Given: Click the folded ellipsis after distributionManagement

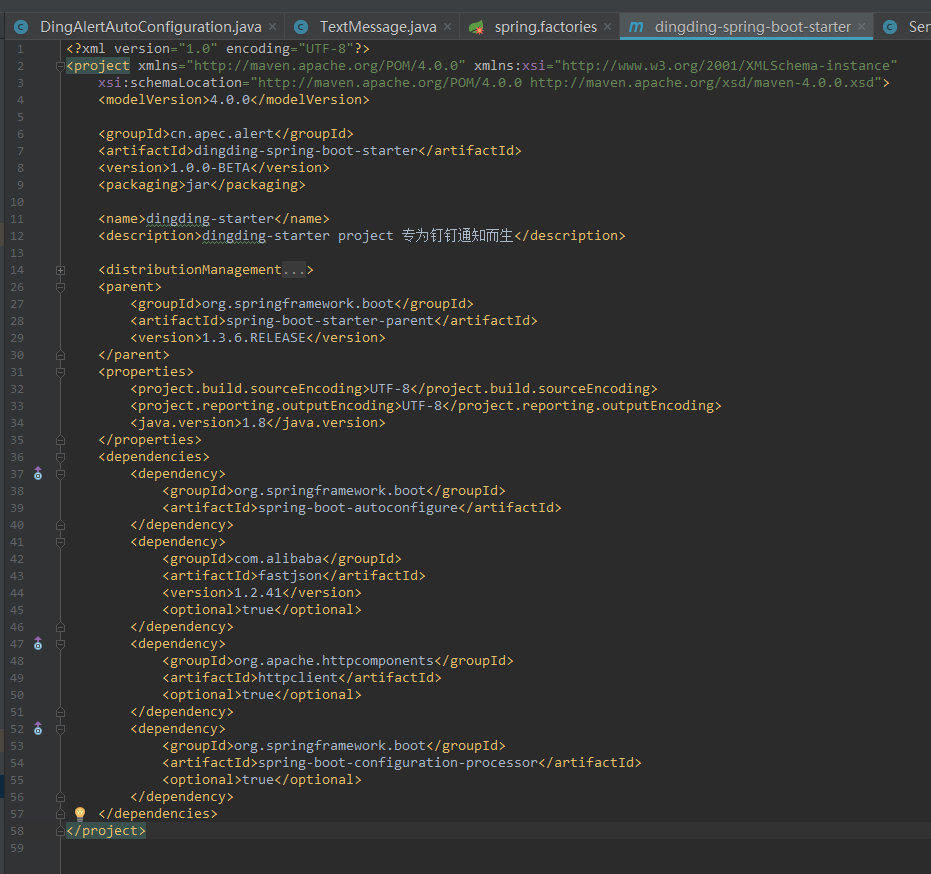Looking at the screenshot, I should pyautogui.click(x=293, y=270).
